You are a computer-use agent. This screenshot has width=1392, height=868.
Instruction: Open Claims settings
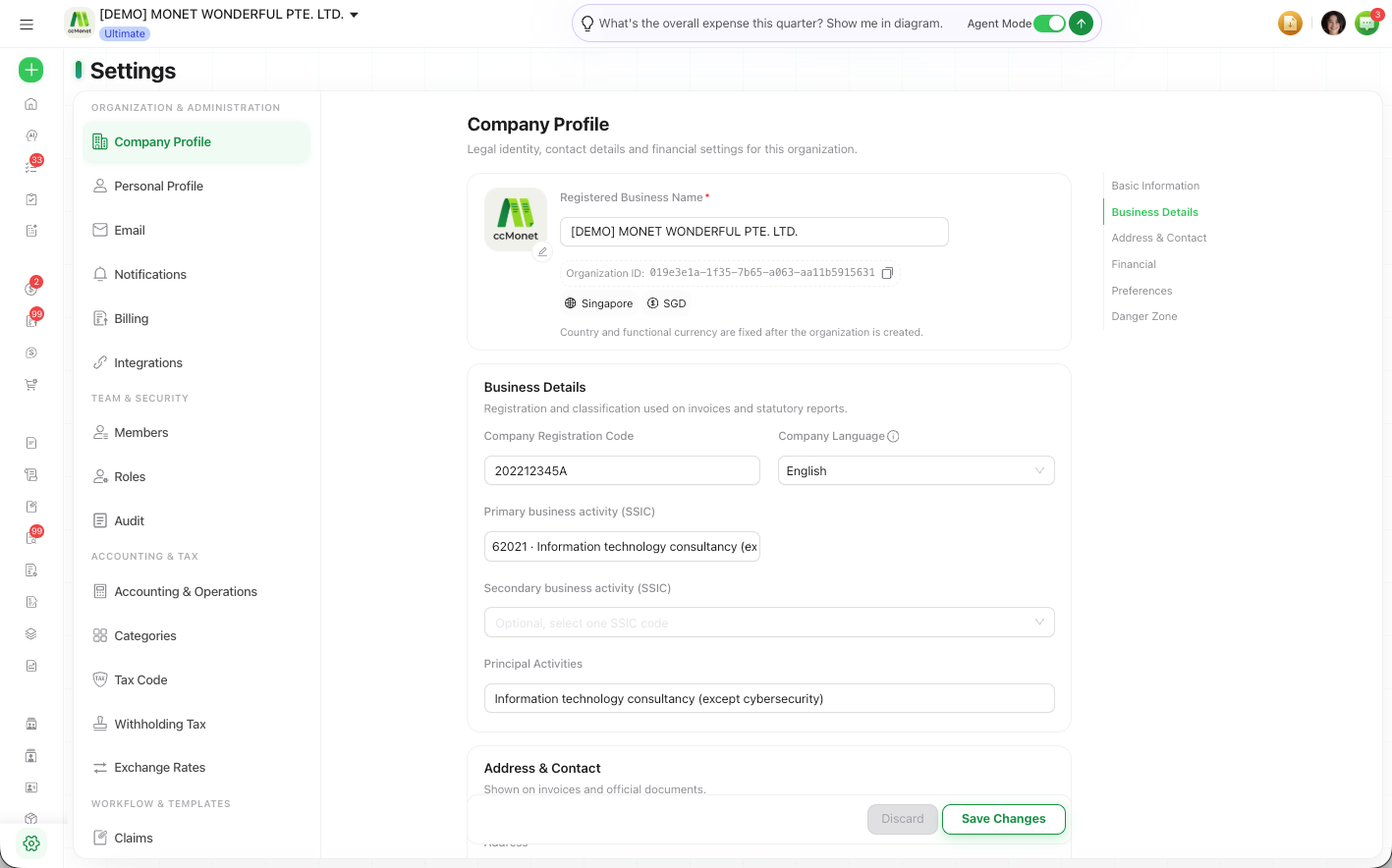tap(196, 838)
